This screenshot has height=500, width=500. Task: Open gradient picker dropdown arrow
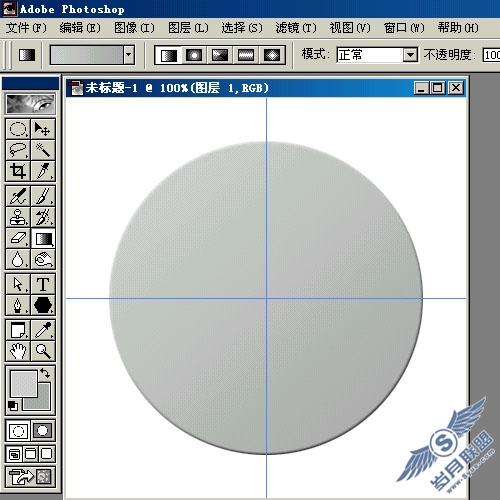[129, 55]
